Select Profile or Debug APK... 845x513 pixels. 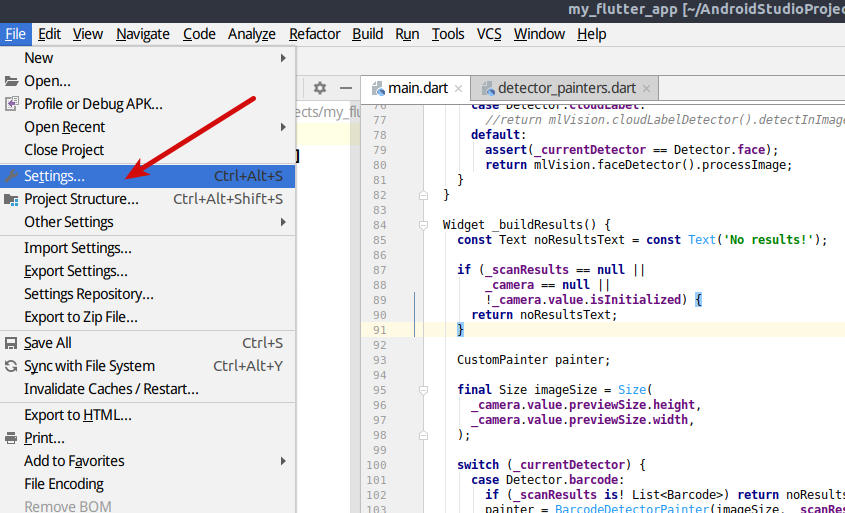tap(148, 104)
